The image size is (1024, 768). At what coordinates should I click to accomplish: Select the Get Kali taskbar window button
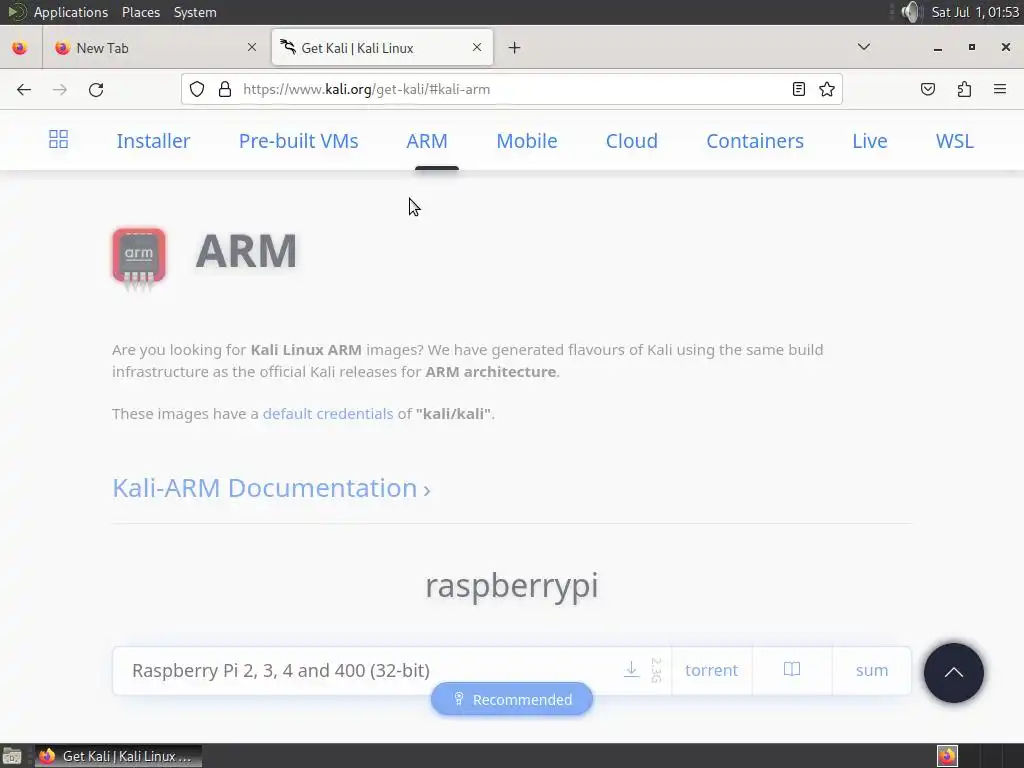click(x=118, y=756)
